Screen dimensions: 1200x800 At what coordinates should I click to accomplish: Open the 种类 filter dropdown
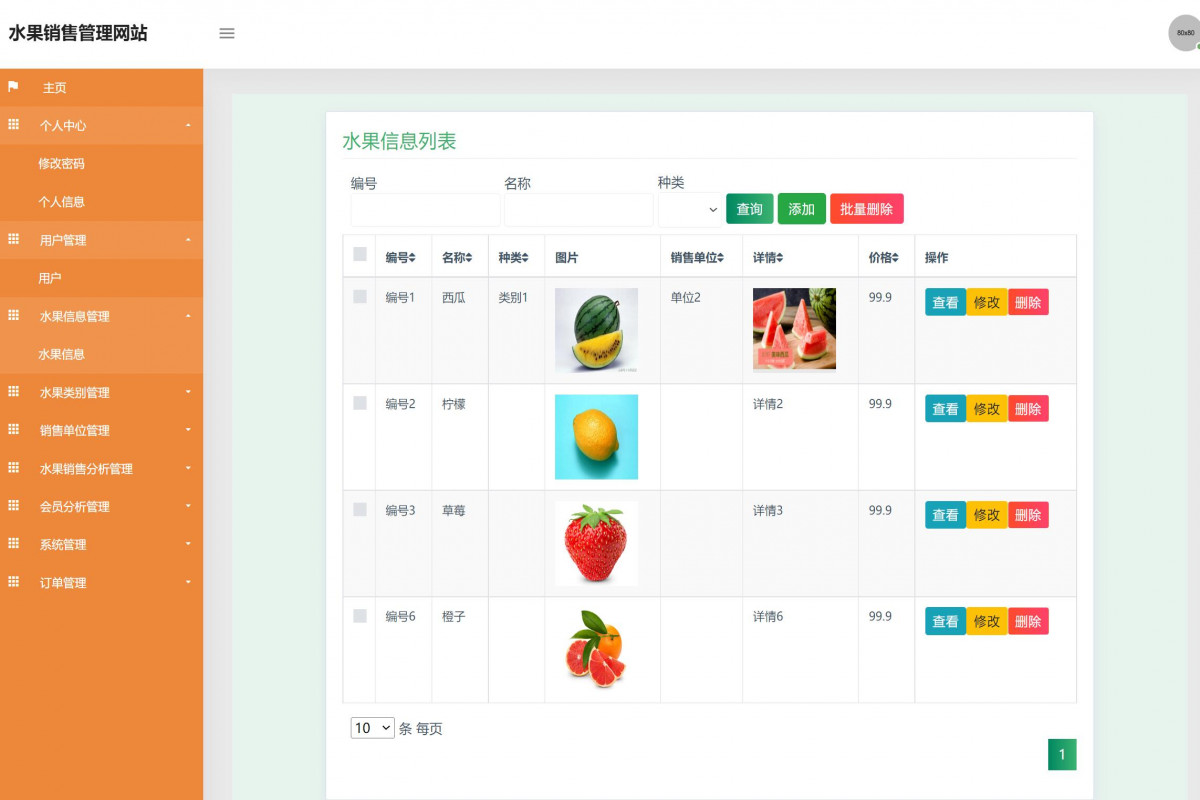pyautogui.click(x=688, y=209)
